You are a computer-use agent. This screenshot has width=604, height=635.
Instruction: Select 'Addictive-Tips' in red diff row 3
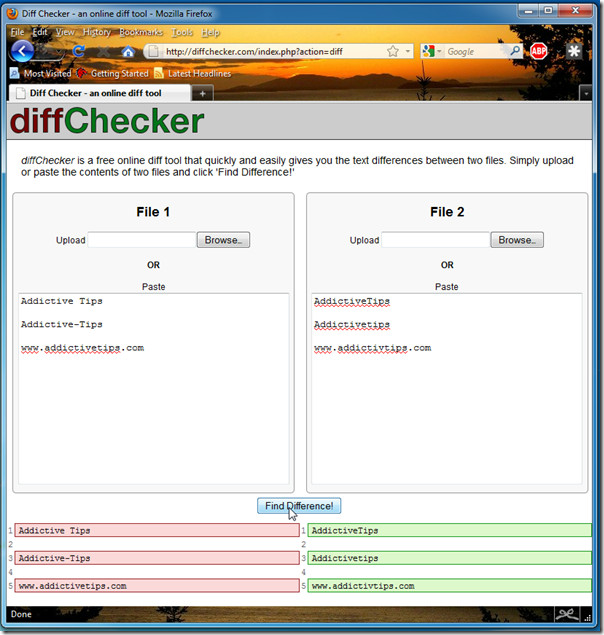pyautogui.click(x=55, y=558)
